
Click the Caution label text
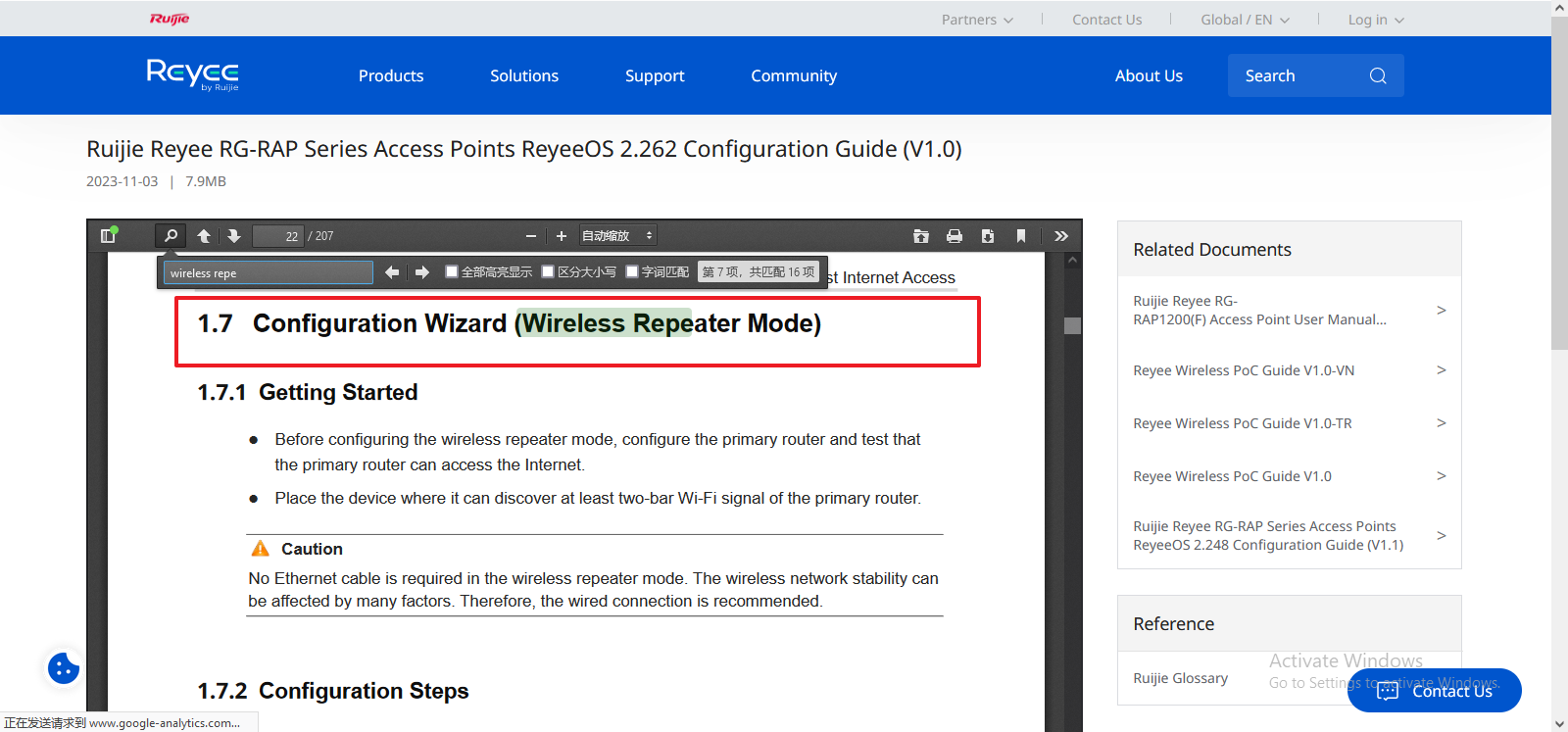312,549
